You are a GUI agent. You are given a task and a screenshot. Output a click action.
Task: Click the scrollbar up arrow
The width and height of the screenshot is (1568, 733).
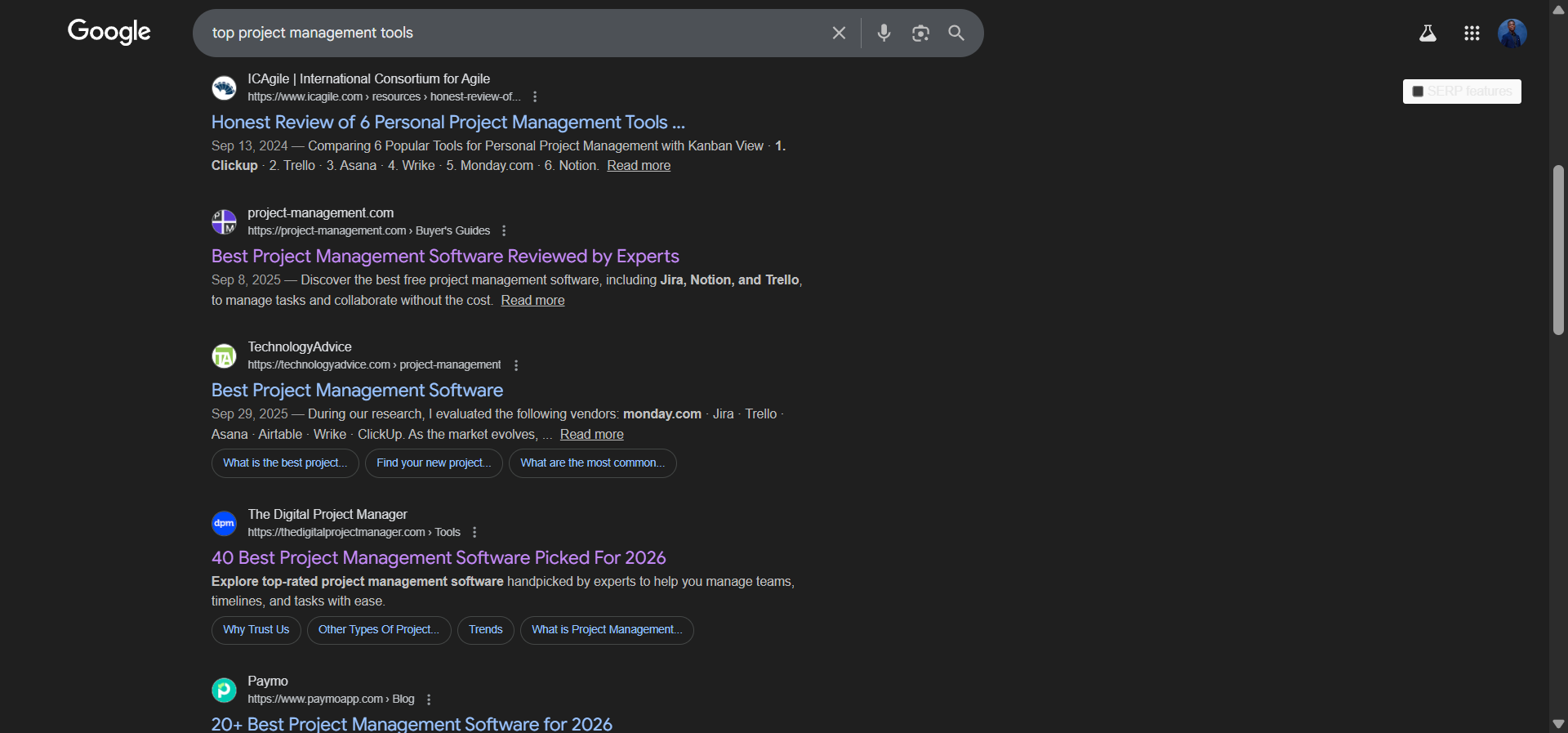coord(1558,9)
